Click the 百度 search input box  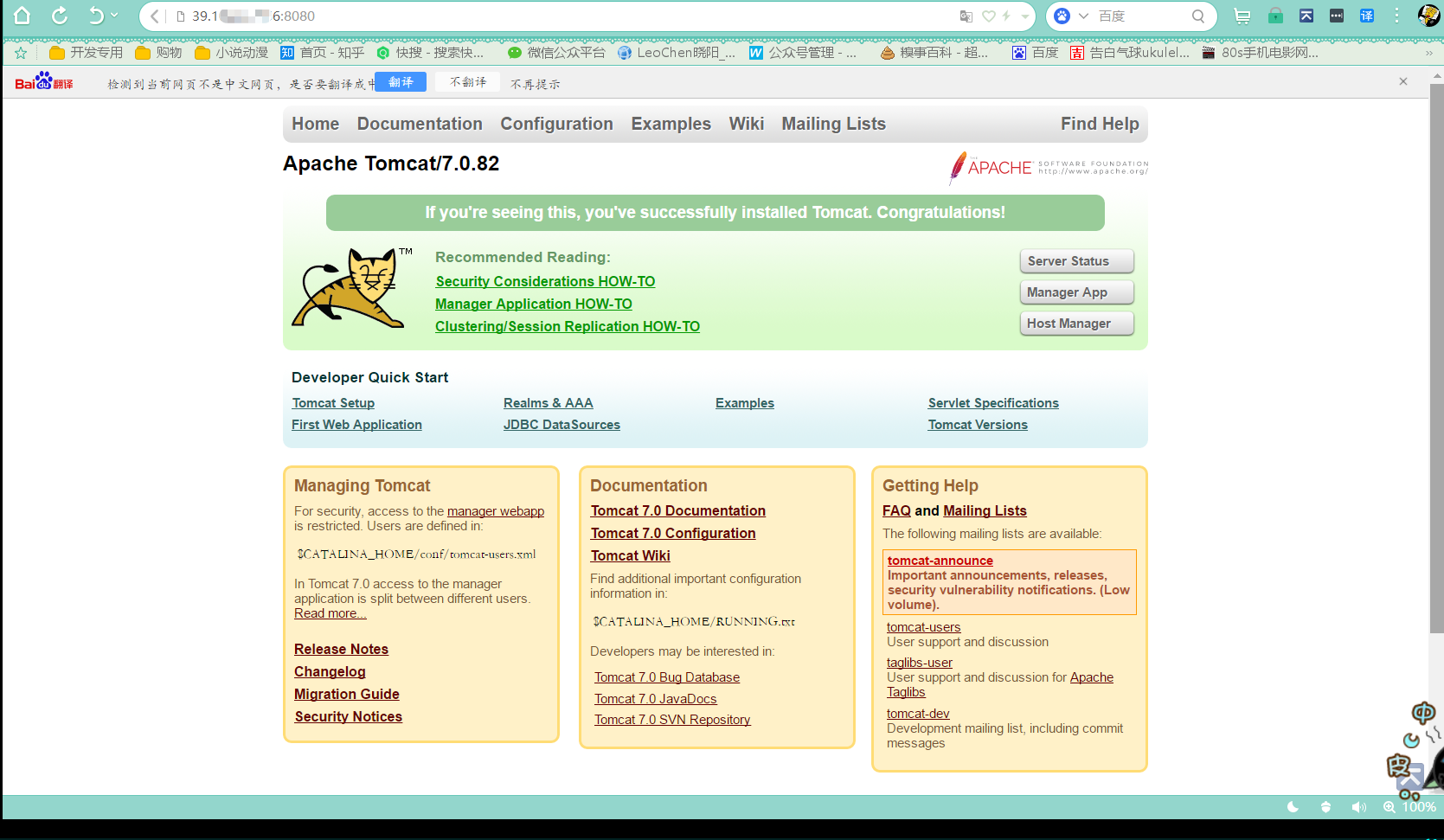pyautogui.click(x=1142, y=16)
